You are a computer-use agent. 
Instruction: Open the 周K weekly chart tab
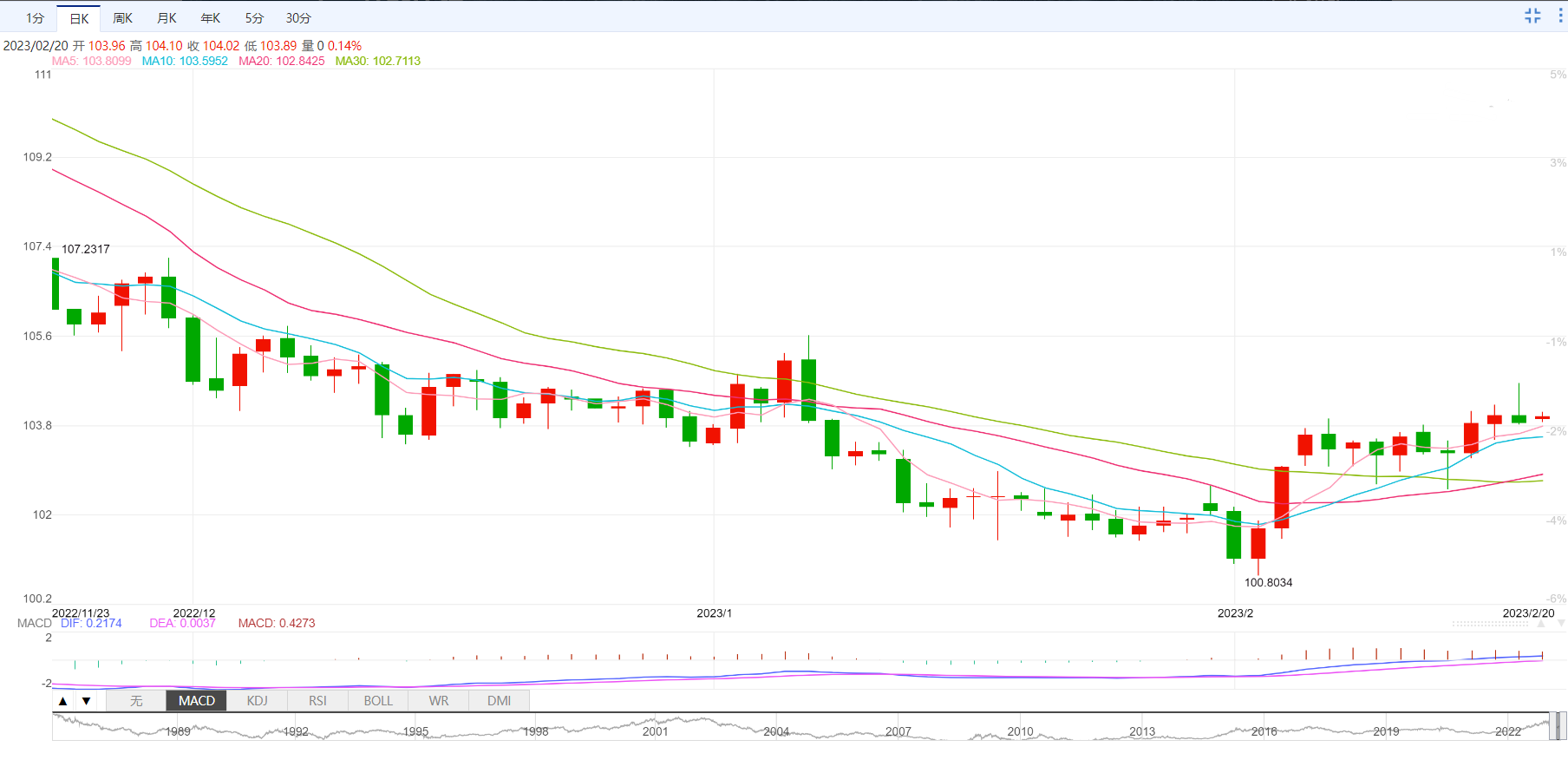pyautogui.click(x=122, y=18)
